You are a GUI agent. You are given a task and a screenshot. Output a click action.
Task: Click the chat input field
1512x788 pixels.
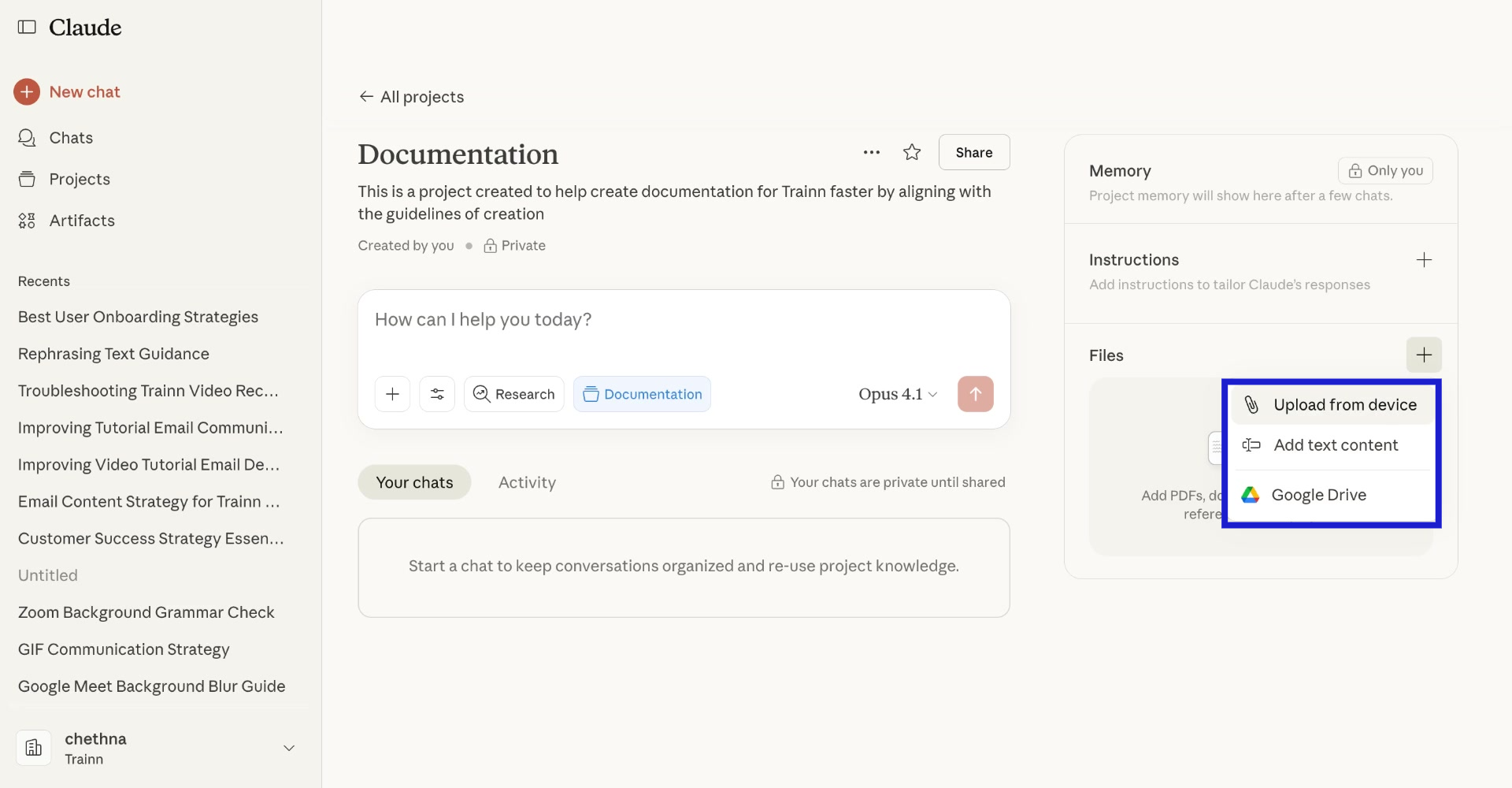(683, 319)
